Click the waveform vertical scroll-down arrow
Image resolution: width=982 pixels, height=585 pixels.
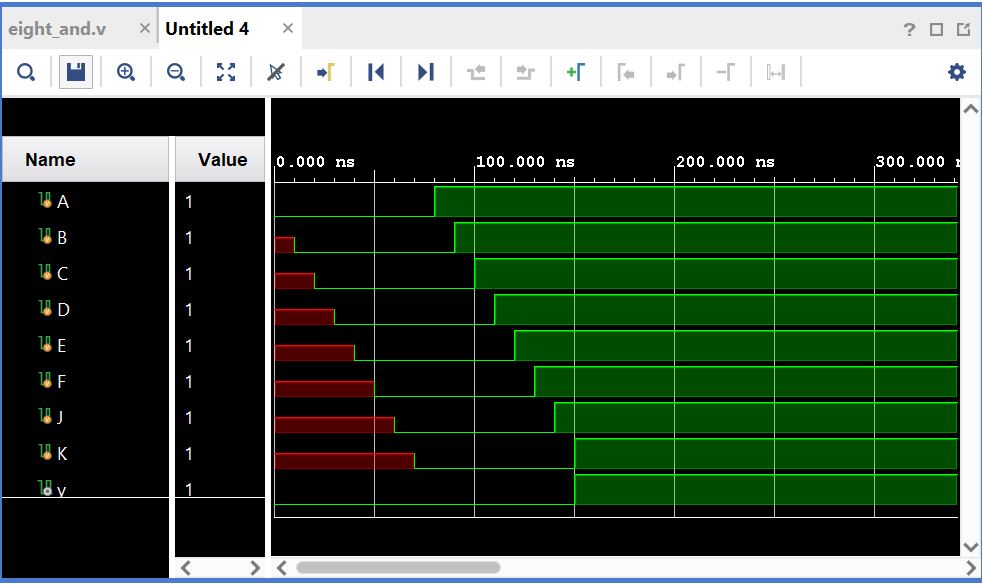pos(971,547)
